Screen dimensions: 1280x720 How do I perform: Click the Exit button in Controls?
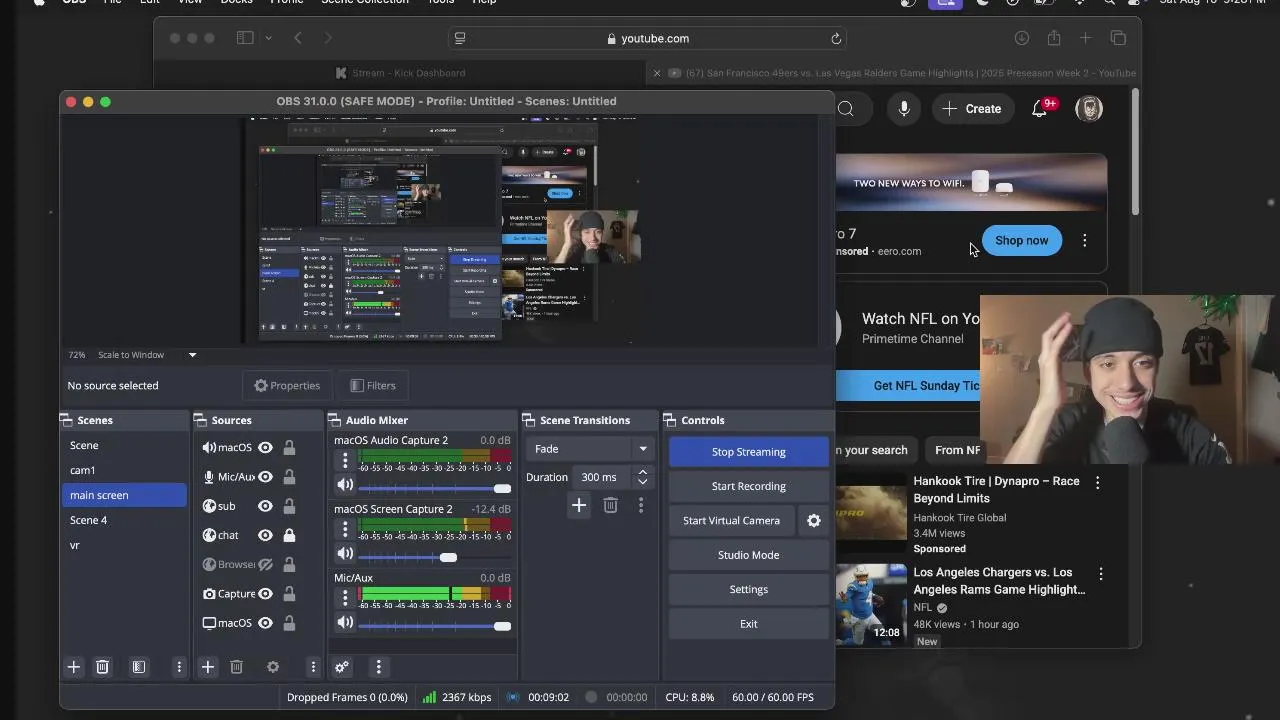(x=748, y=624)
